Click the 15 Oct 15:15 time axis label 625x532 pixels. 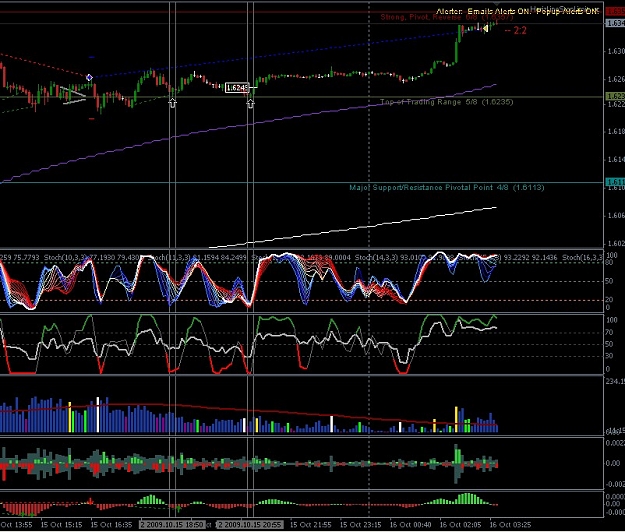point(61,524)
